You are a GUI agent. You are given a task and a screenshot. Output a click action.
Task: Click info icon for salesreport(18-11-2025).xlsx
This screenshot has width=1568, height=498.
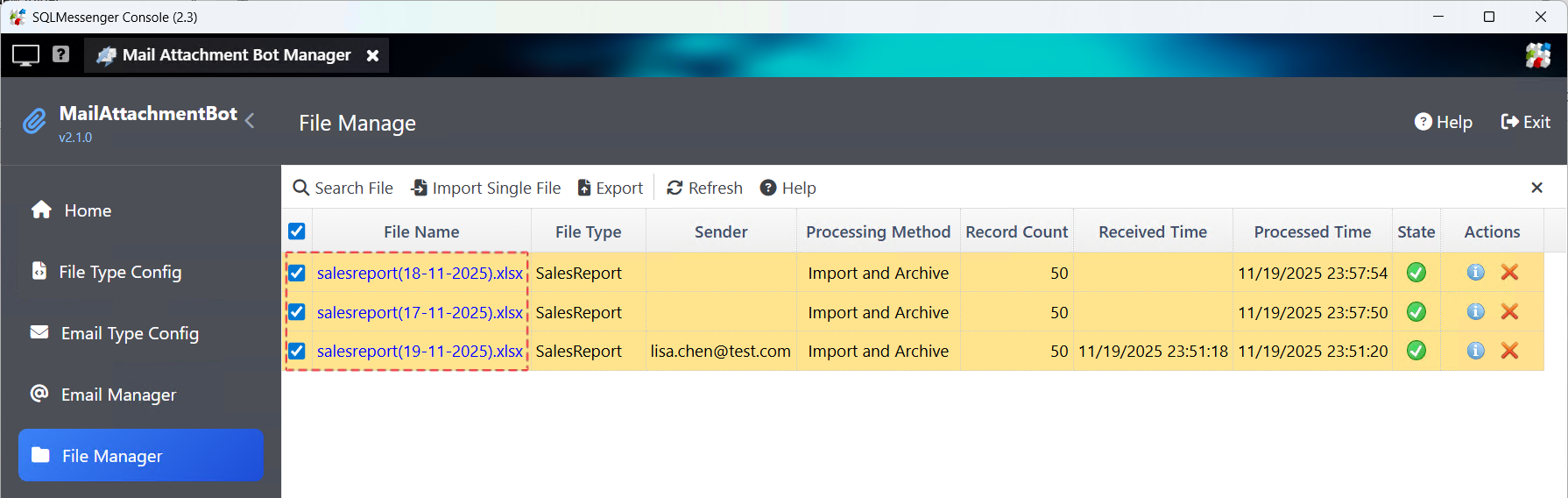coord(1476,272)
